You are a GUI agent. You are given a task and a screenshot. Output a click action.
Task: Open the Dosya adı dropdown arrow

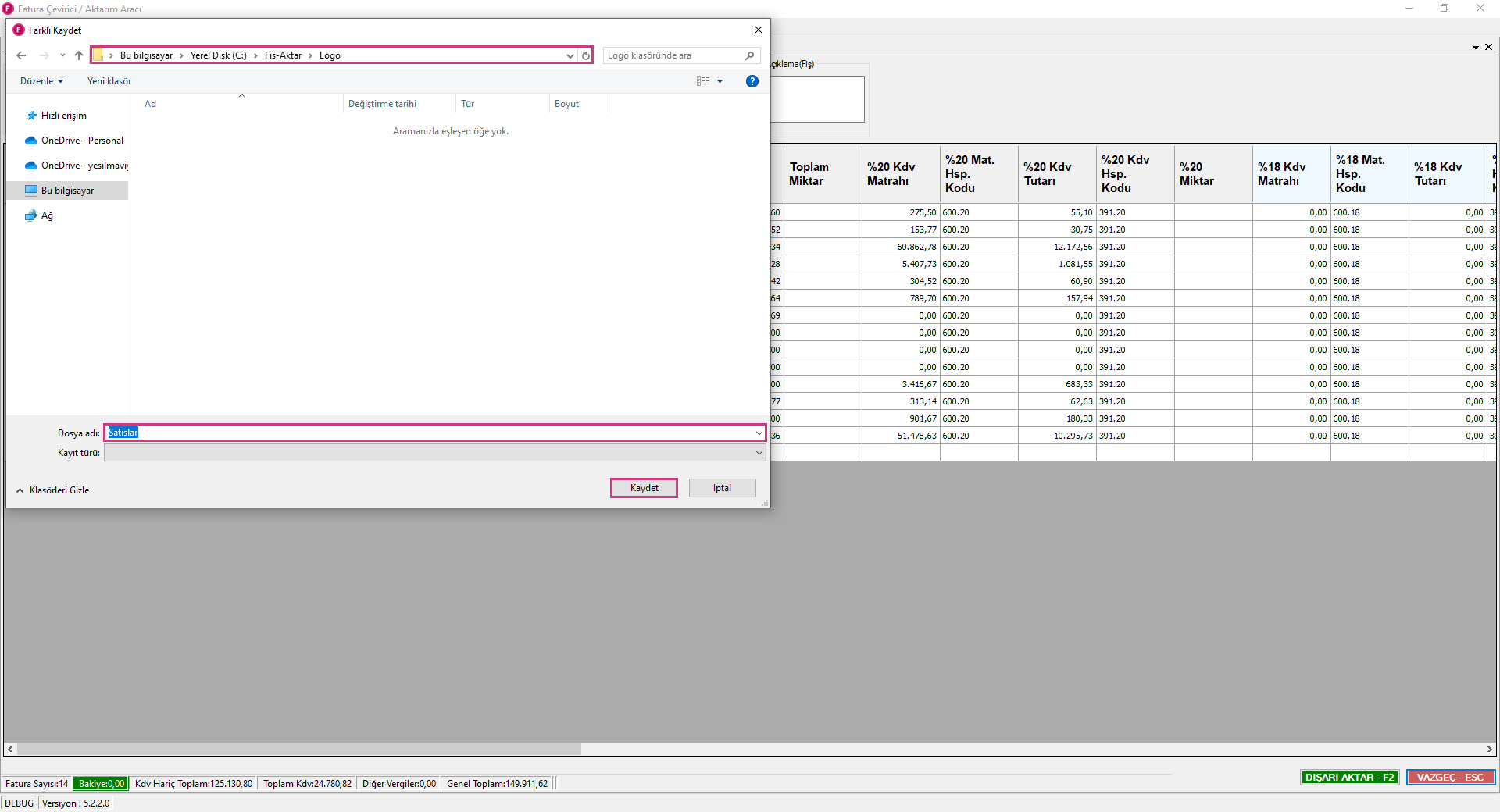(x=758, y=433)
